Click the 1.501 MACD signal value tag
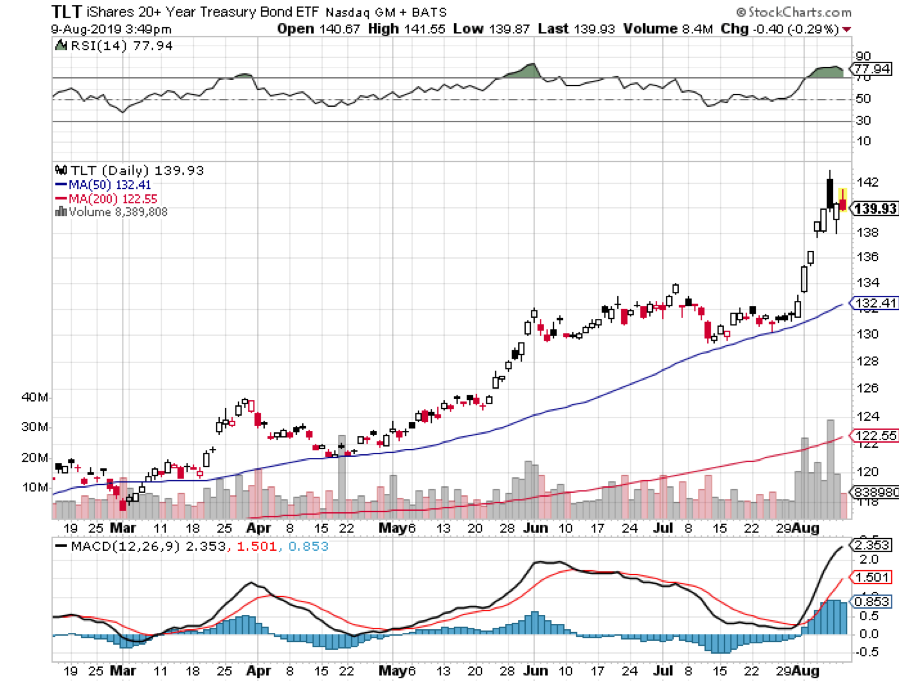 tap(868, 579)
